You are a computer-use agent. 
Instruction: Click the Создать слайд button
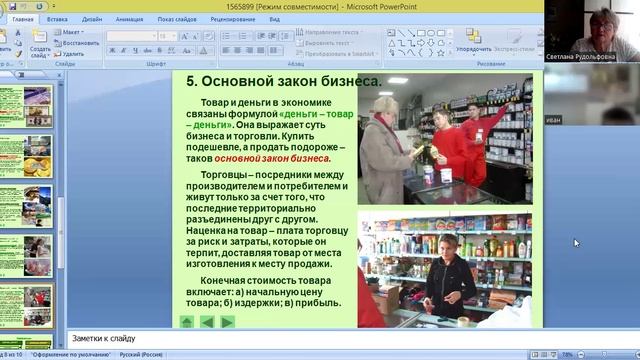[40, 44]
